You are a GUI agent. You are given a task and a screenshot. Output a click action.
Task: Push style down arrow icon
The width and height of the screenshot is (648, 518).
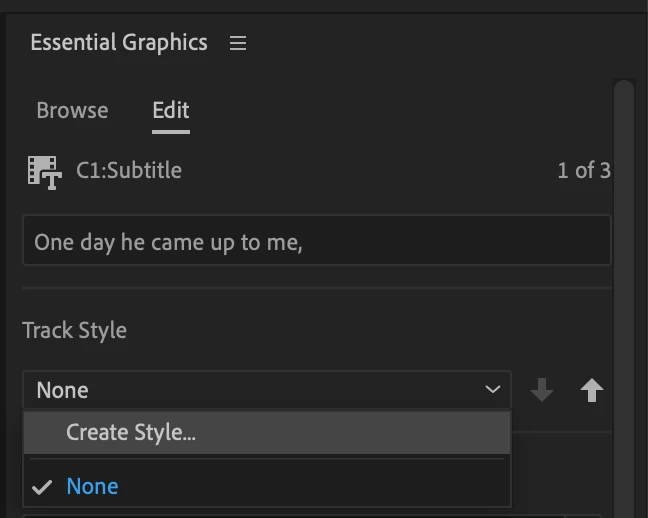pyautogui.click(x=542, y=390)
